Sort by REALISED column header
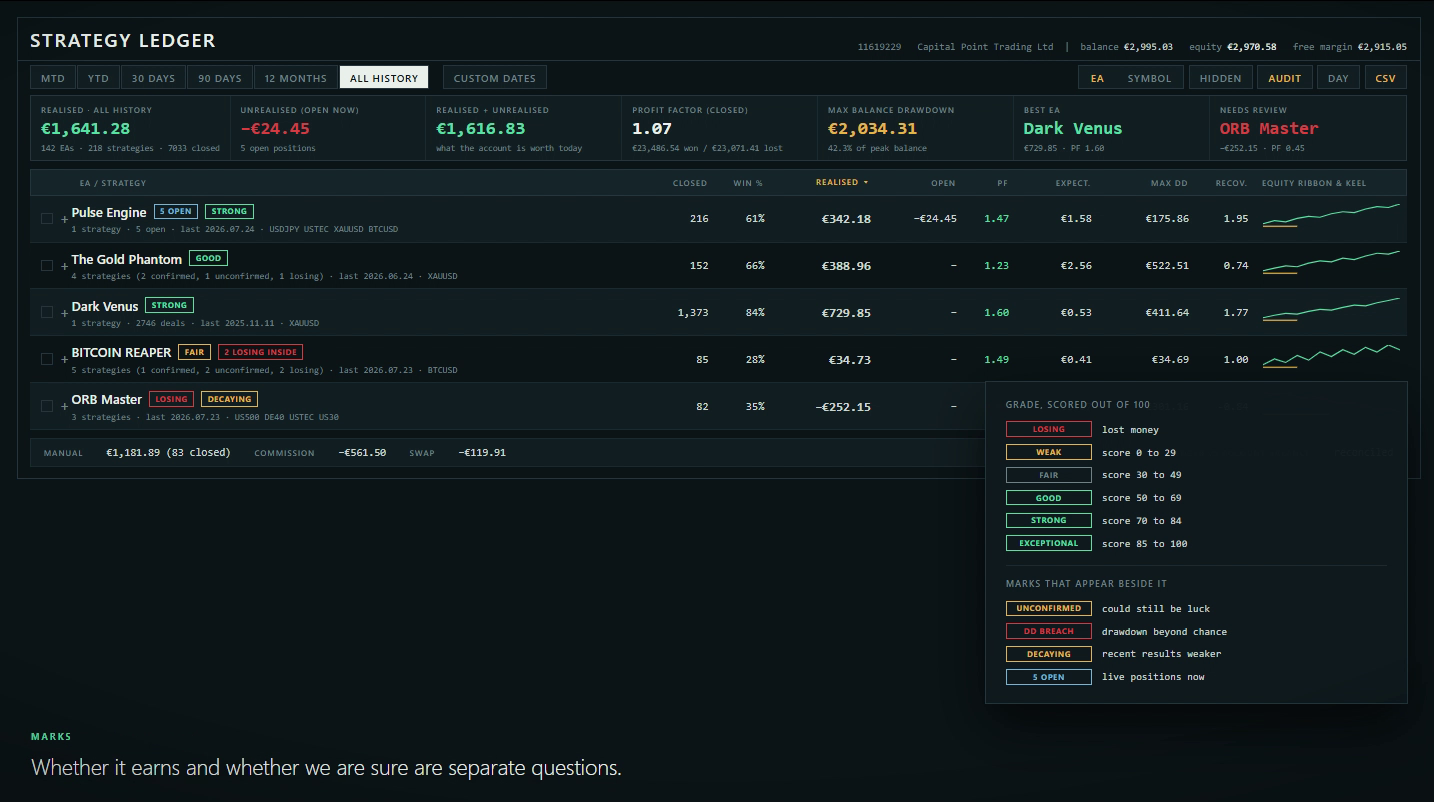Viewport: 1434px width, 802px height. click(842, 182)
